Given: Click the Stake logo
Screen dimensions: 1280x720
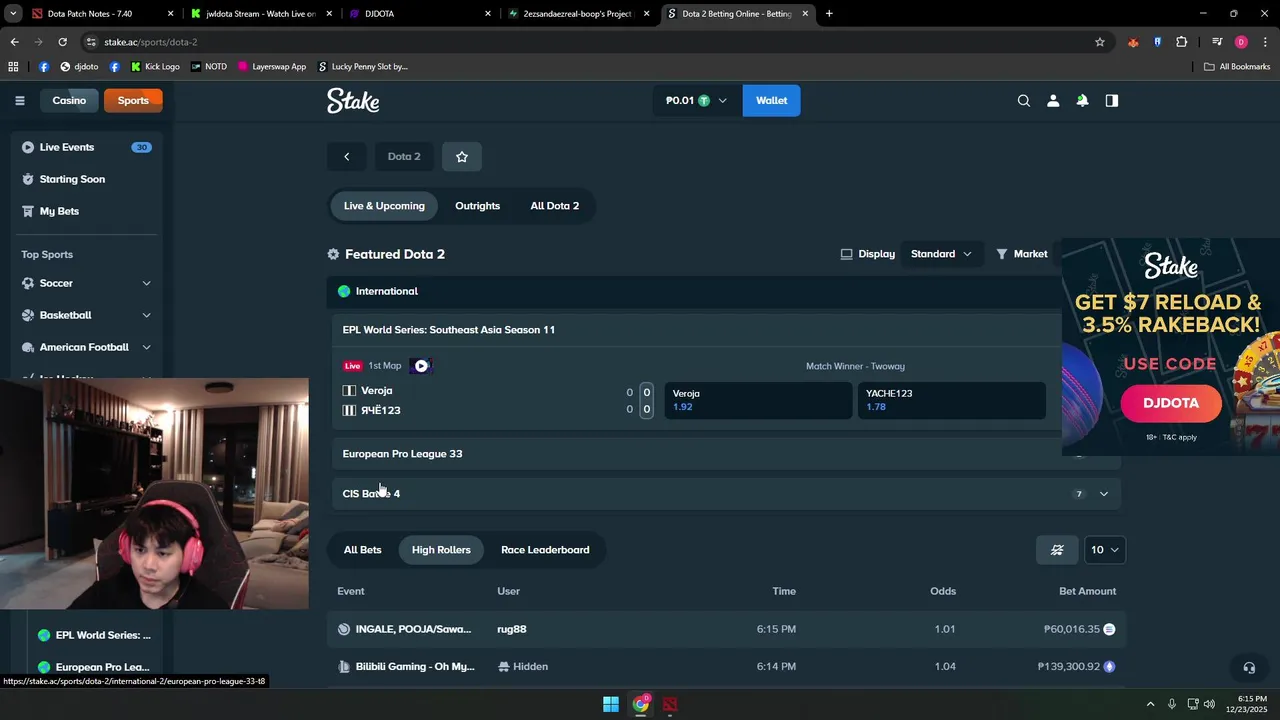Looking at the screenshot, I should pyautogui.click(x=353, y=100).
